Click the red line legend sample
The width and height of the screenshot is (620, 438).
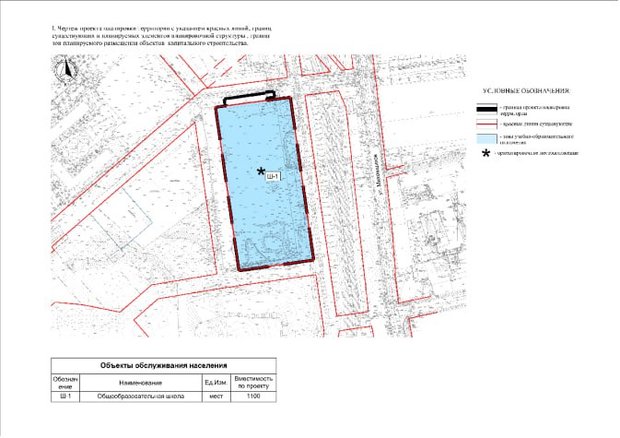tap(487, 122)
